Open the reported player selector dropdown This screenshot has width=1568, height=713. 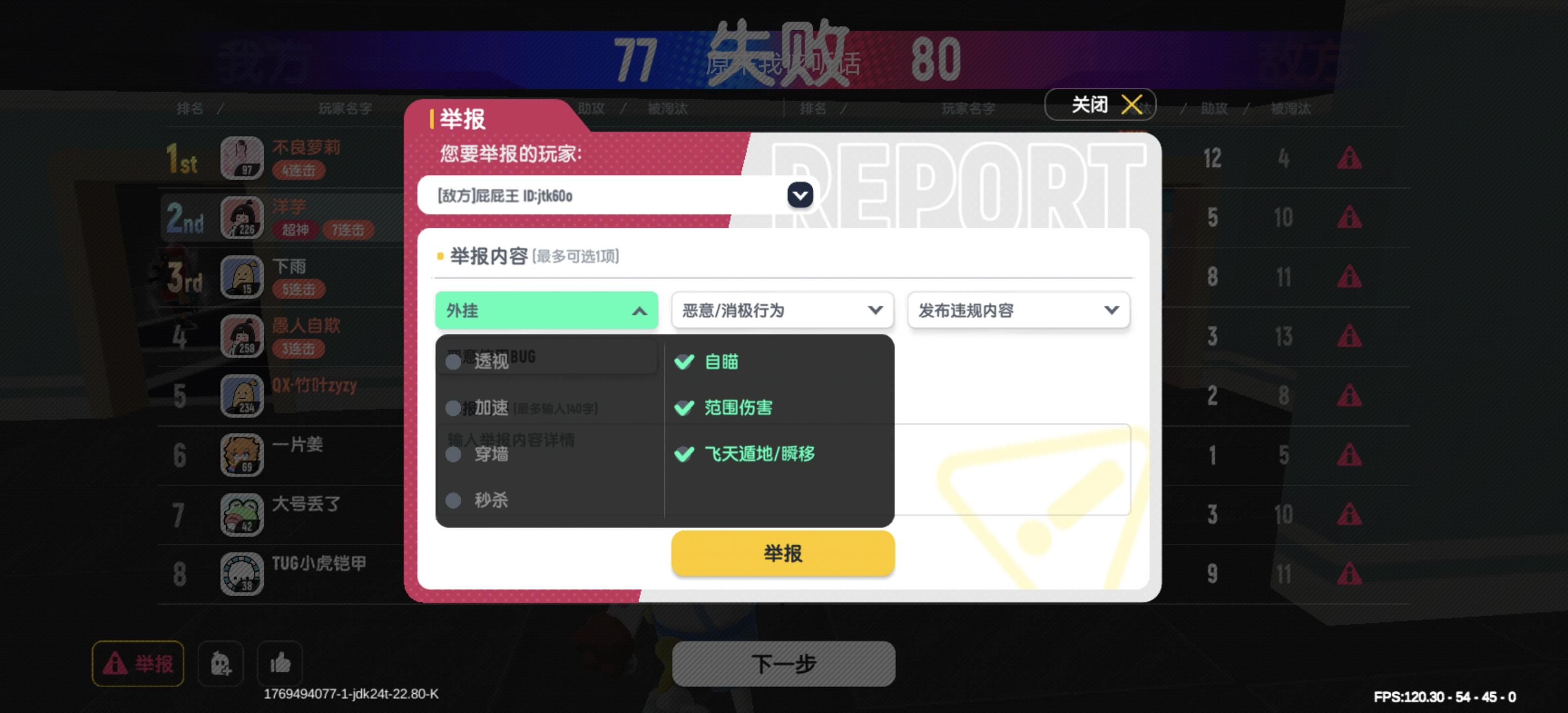pos(800,196)
